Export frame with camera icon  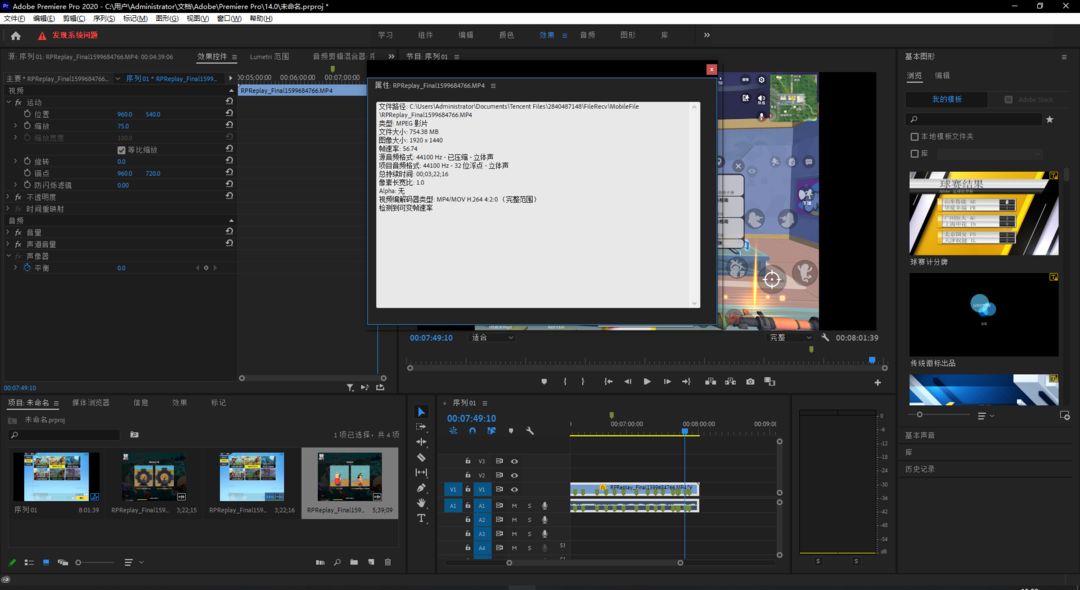(x=750, y=381)
